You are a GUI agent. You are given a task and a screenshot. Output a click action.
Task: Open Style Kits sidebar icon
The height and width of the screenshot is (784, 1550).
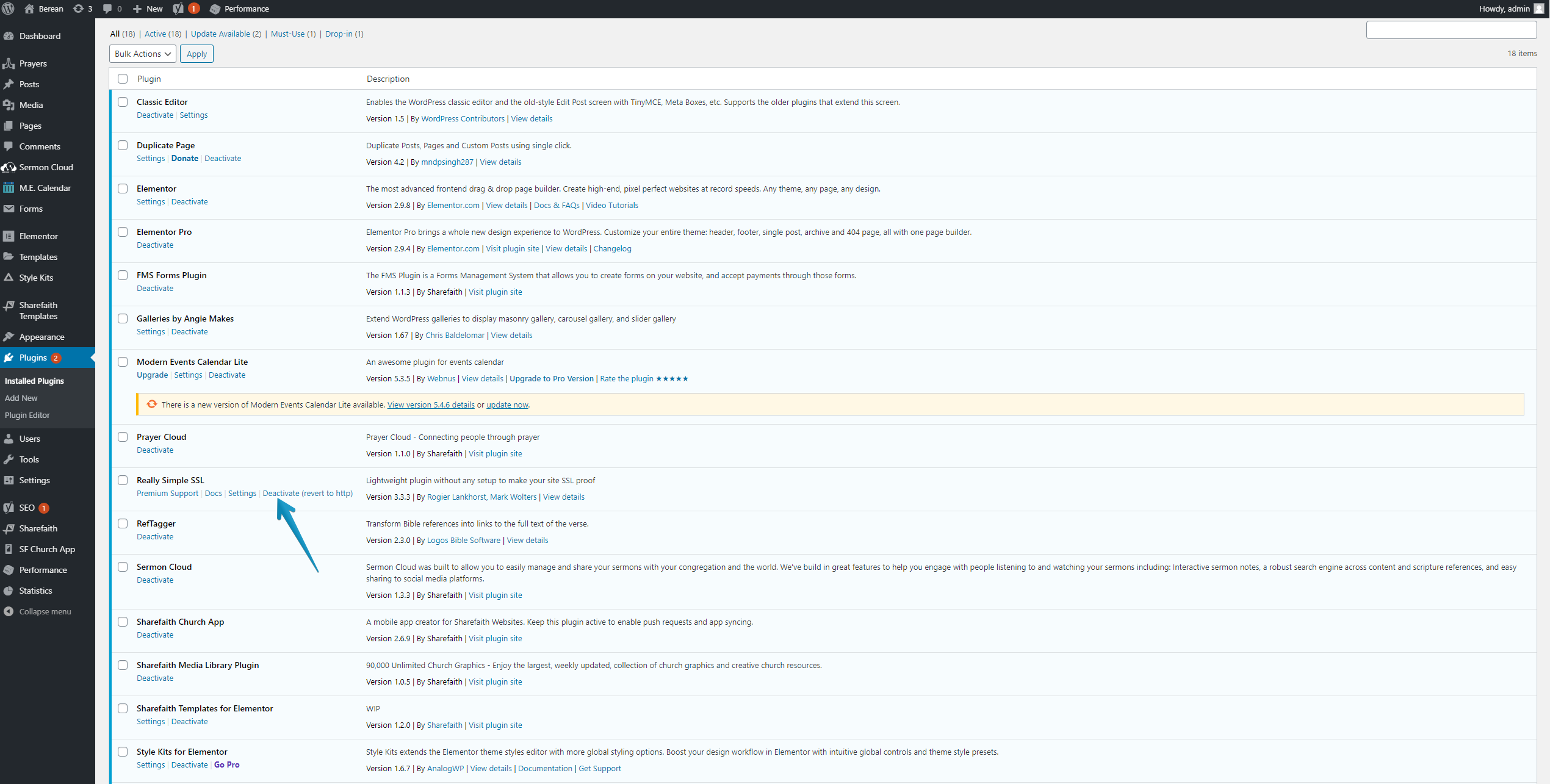(x=9, y=278)
